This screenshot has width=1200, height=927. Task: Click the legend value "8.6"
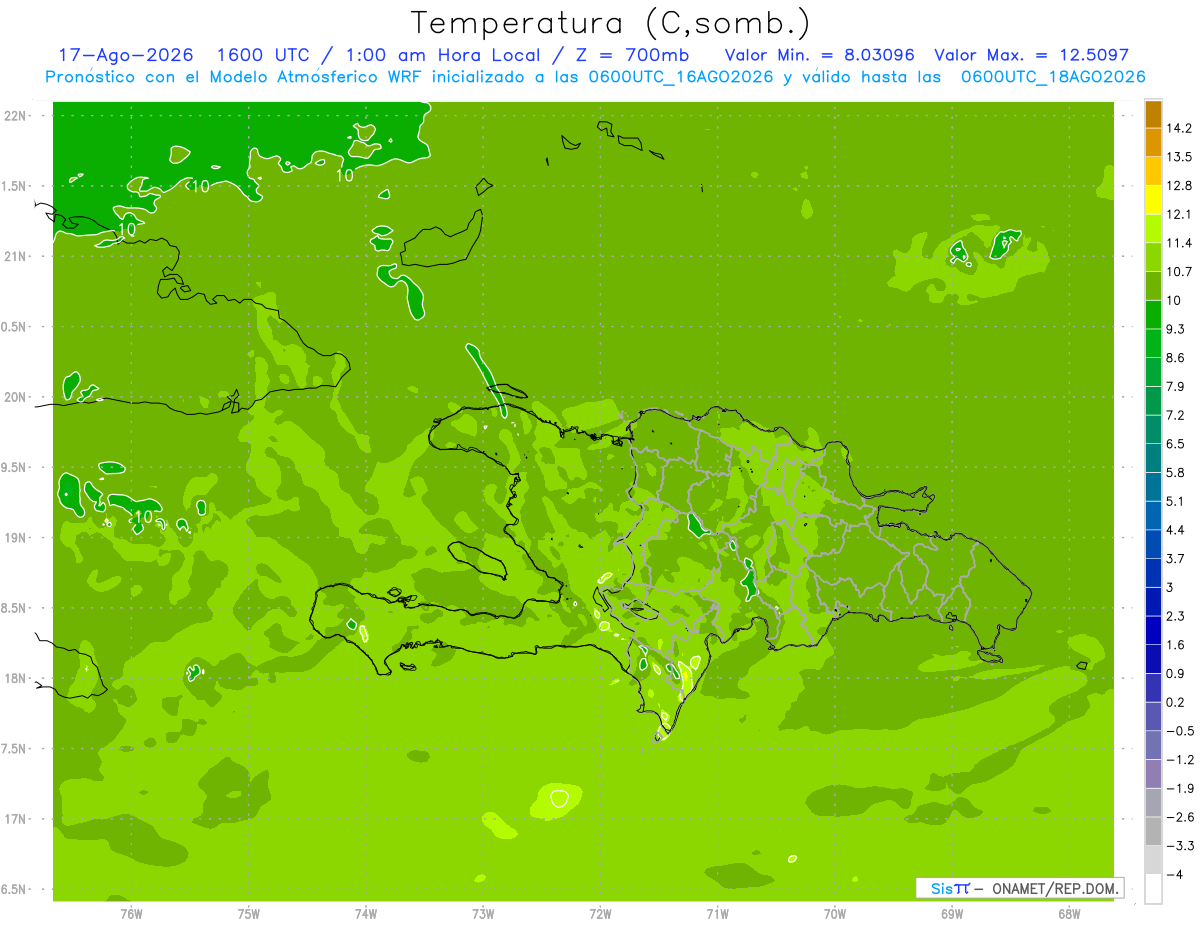1175,358
